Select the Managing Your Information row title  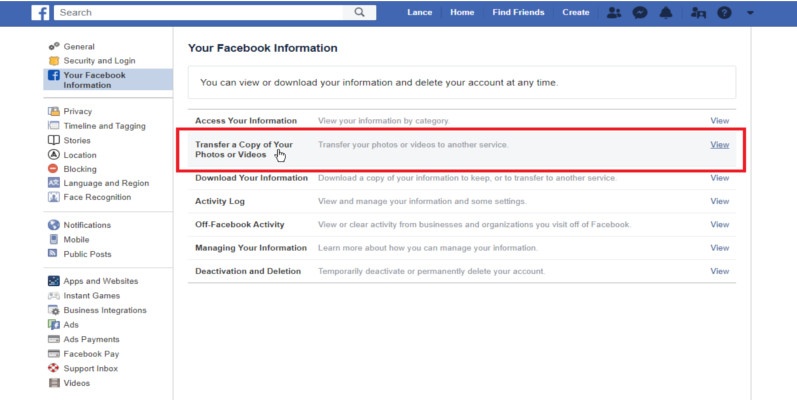coord(251,248)
